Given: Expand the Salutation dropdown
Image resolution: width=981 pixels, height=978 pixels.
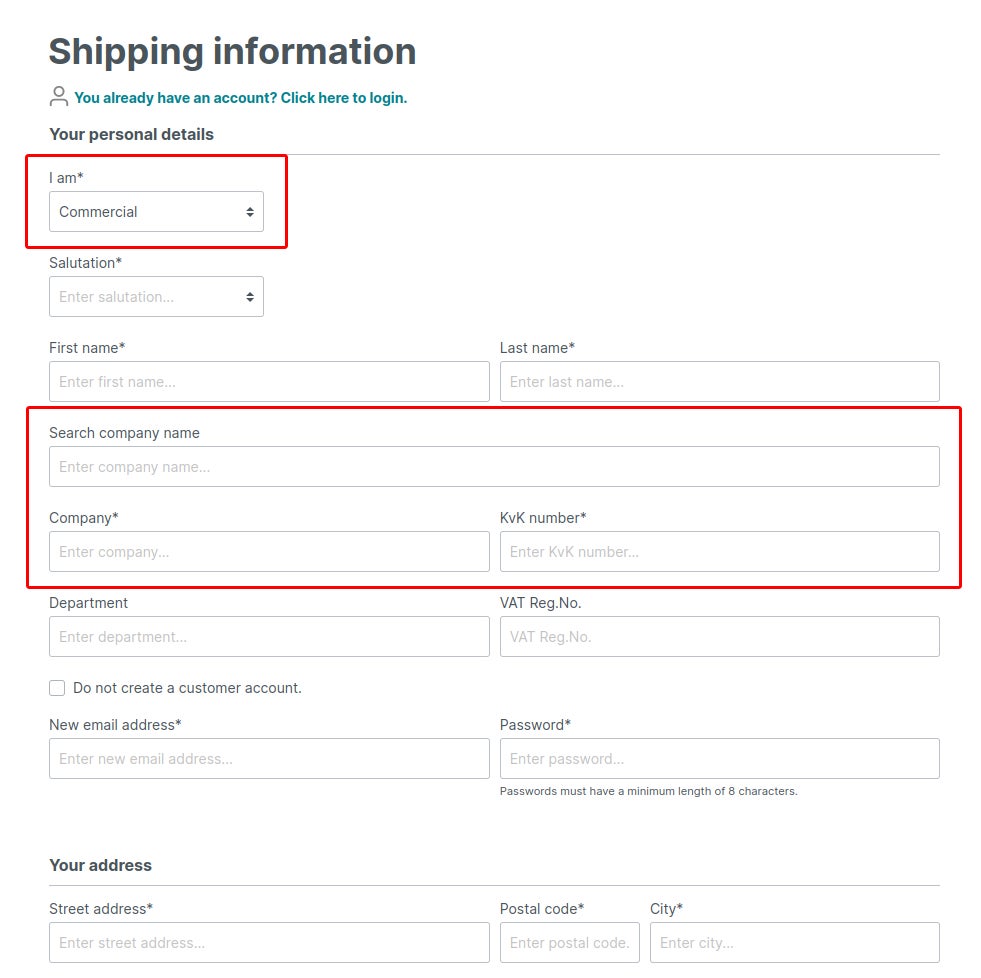Looking at the screenshot, I should point(156,297).
